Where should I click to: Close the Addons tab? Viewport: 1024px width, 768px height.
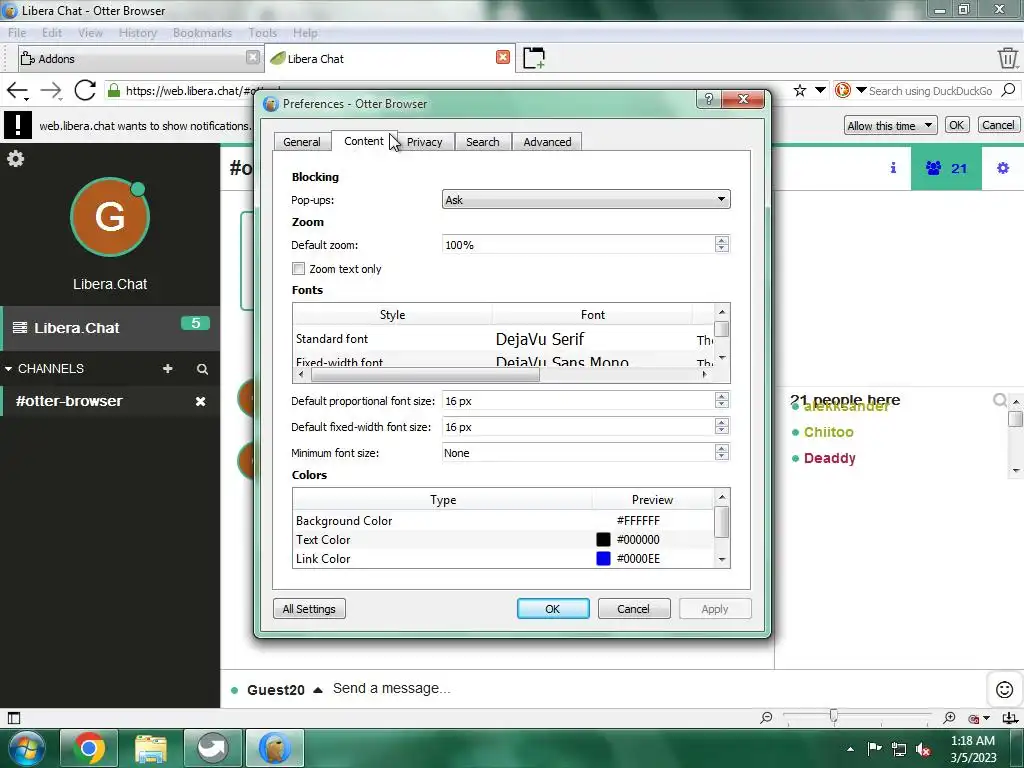(x=253, y=57)
